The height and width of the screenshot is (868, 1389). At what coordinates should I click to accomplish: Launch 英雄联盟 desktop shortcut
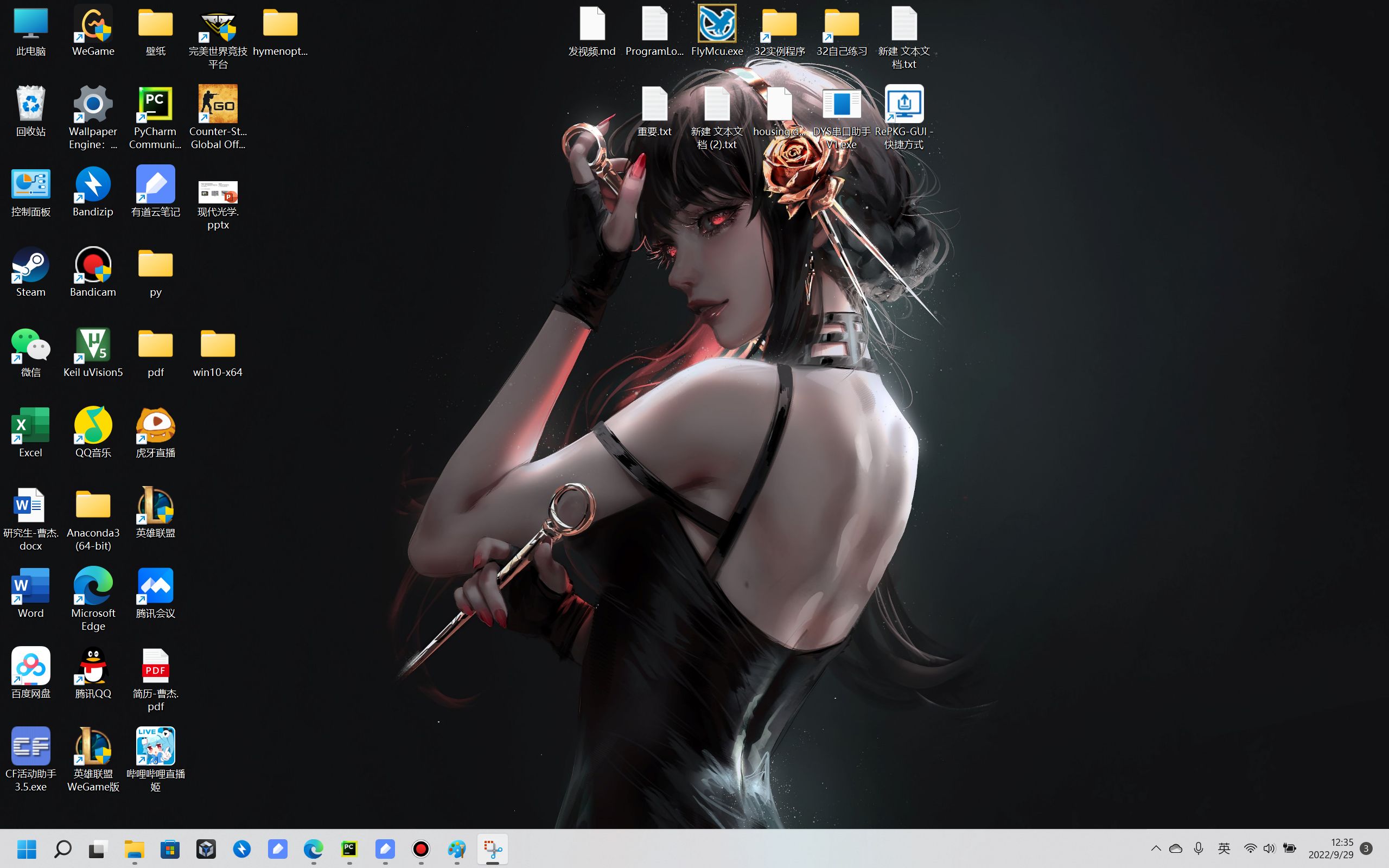pyautogui.click(x=156, y=514)
